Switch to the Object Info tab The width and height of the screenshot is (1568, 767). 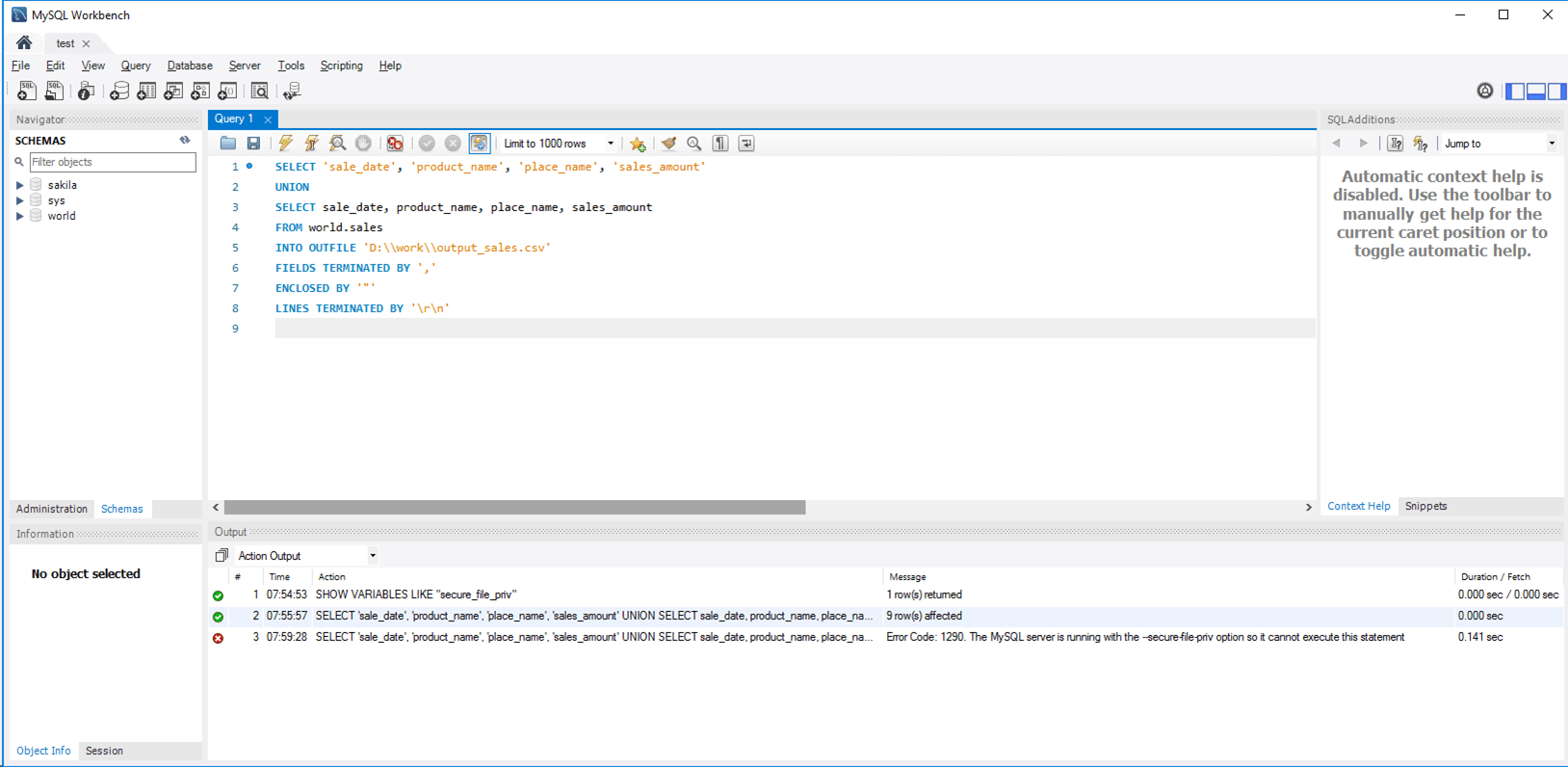coord(43,751)
